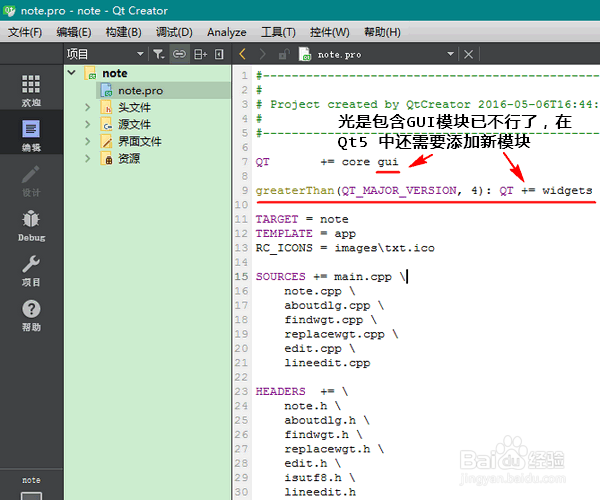Open the 调试(D) menu
Image resolution: width=600 pixels, height=500 pixels.
[174, 32]
